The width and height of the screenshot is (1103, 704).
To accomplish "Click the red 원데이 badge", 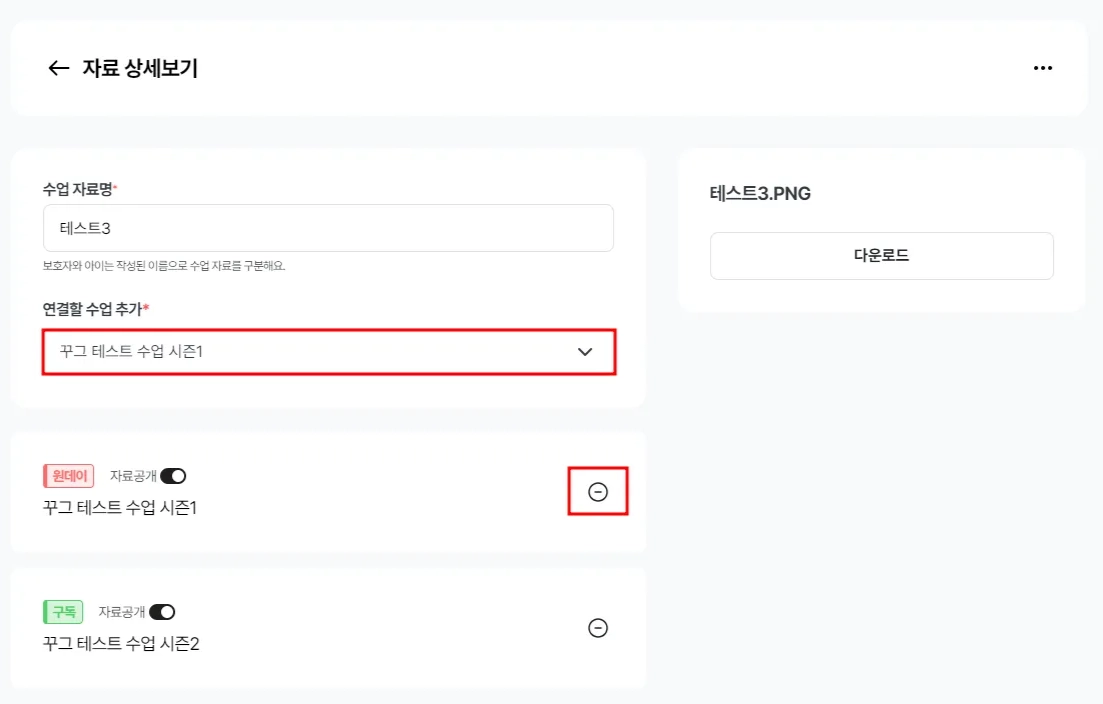I will pyautogui.click(x=68, y=476).
